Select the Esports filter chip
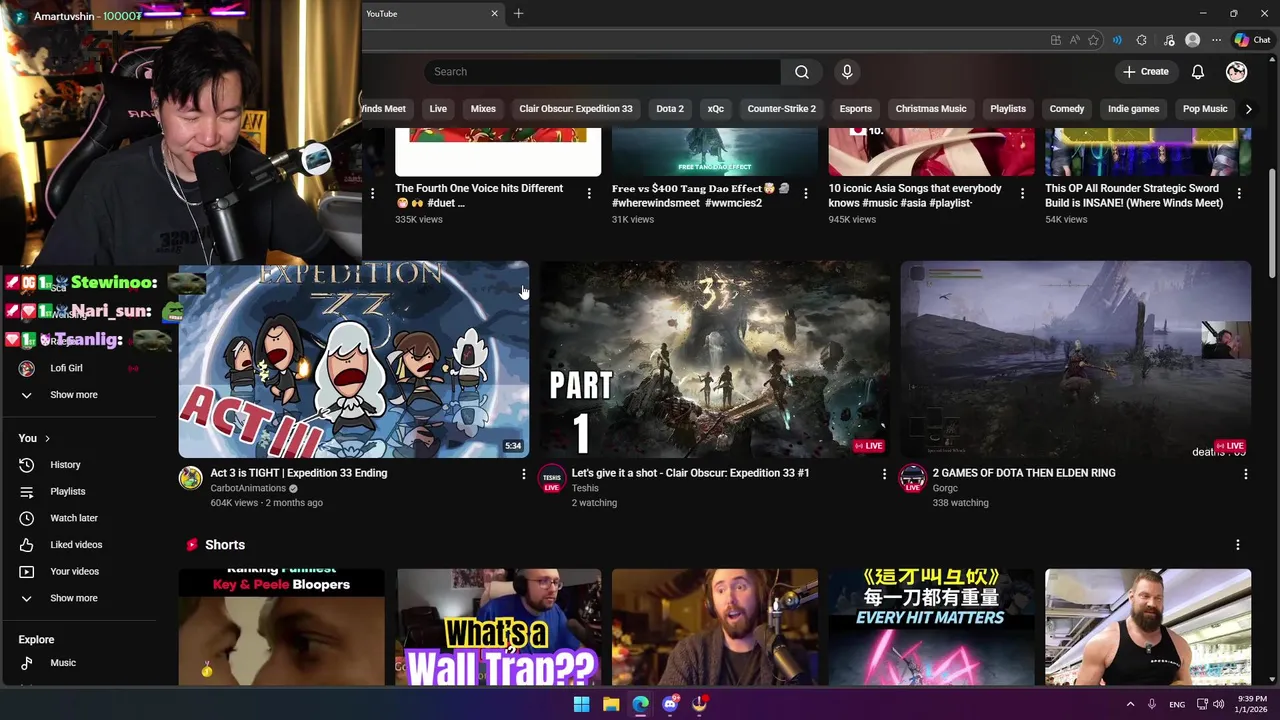 click(x=856, y=109)
